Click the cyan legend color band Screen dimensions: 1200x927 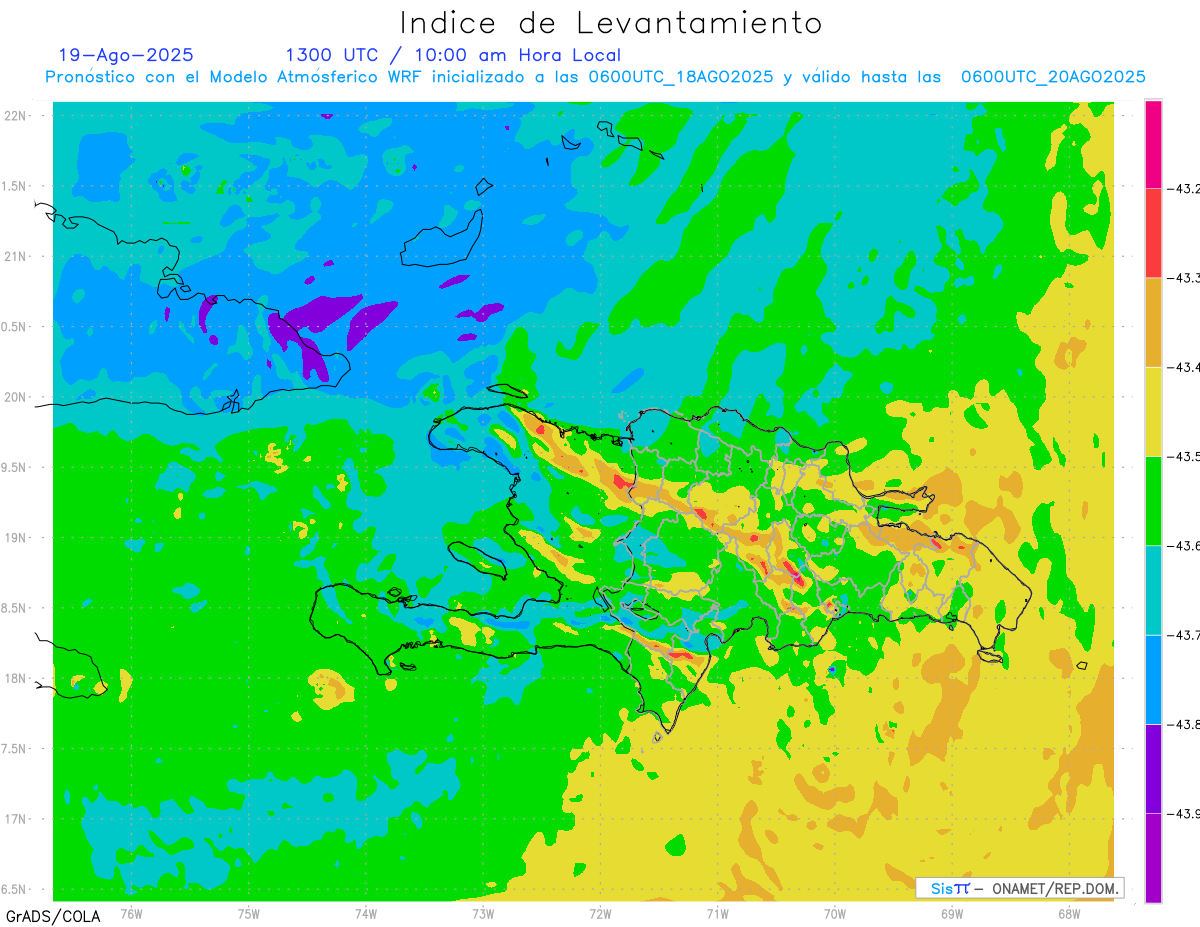click(x=1153, y=589)
